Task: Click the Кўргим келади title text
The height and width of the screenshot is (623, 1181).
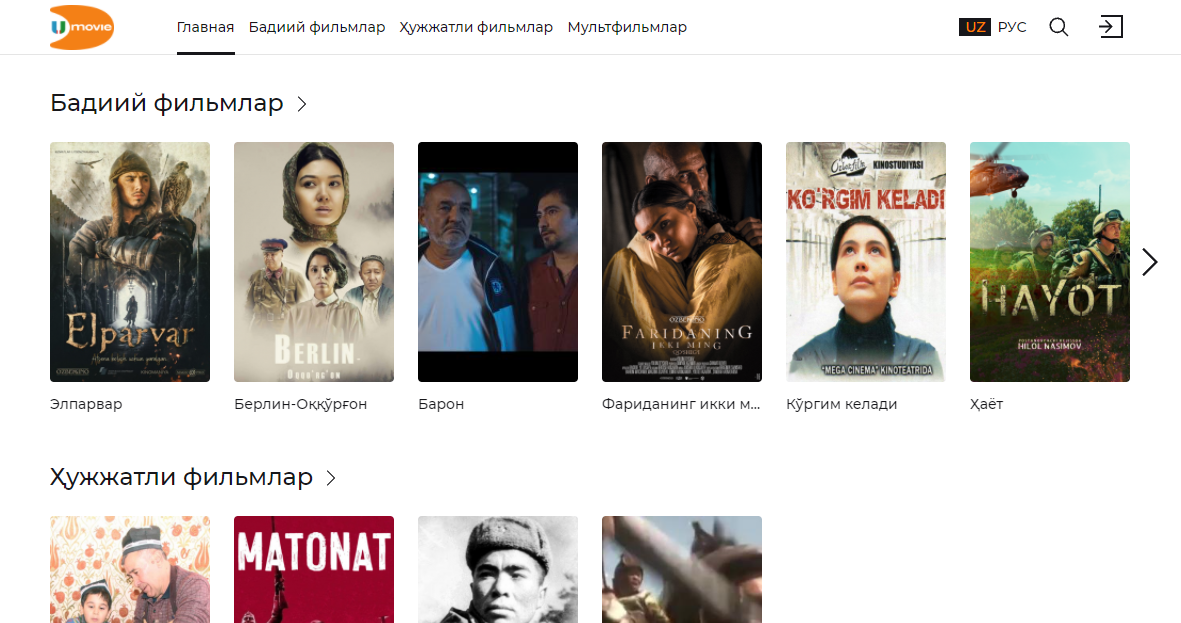Action: click(841, 405)
